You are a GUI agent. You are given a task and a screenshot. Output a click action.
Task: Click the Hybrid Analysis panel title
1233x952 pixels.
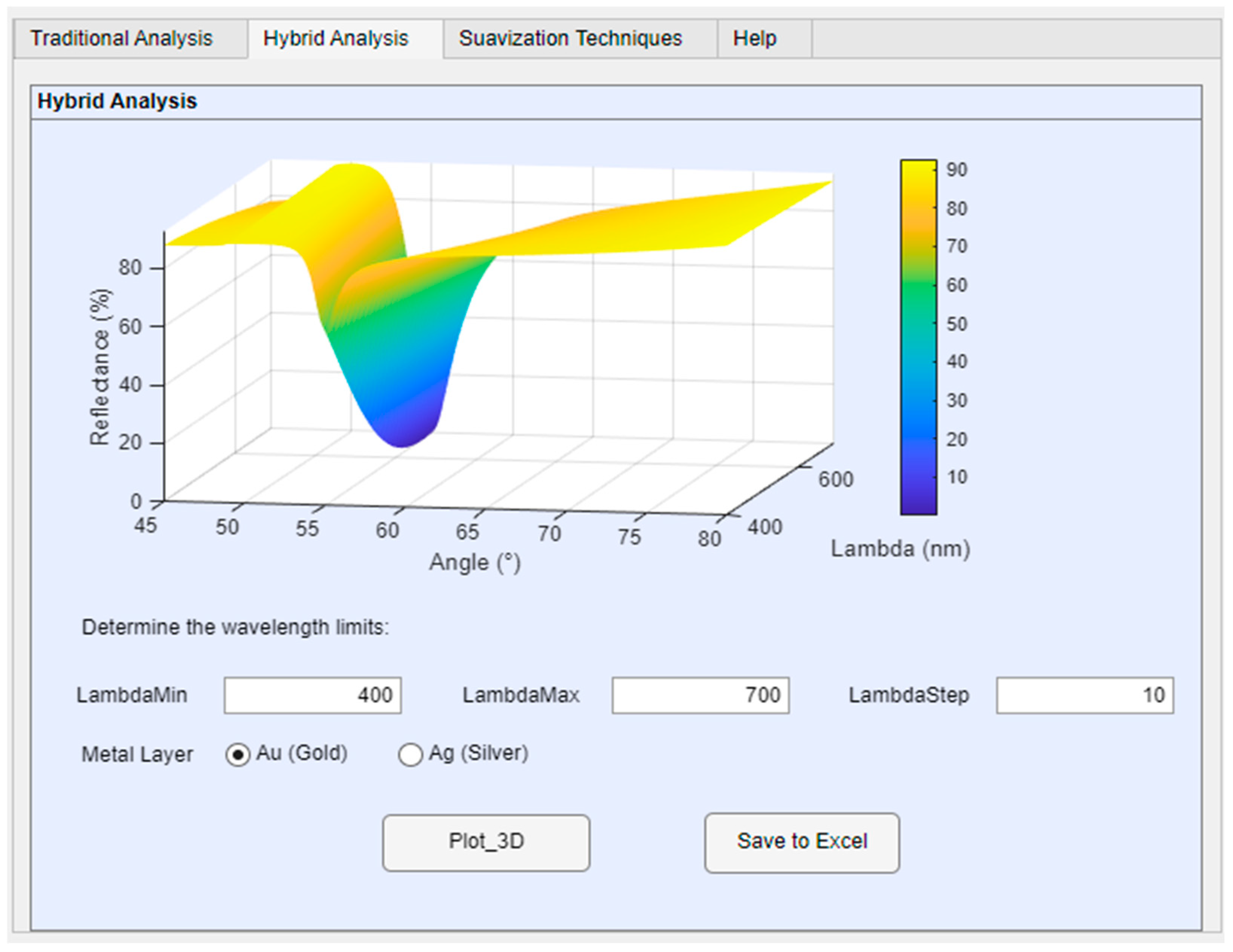coord(117,102)
